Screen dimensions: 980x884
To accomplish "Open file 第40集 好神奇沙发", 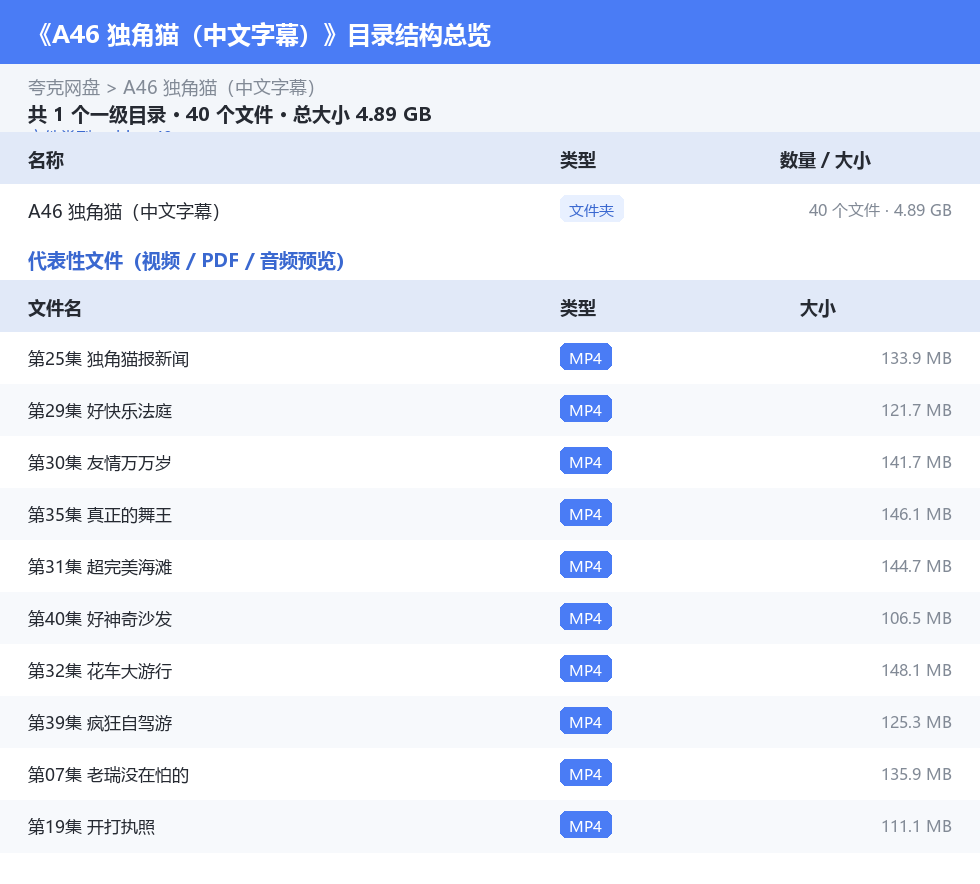I will [x=100, y=618].
